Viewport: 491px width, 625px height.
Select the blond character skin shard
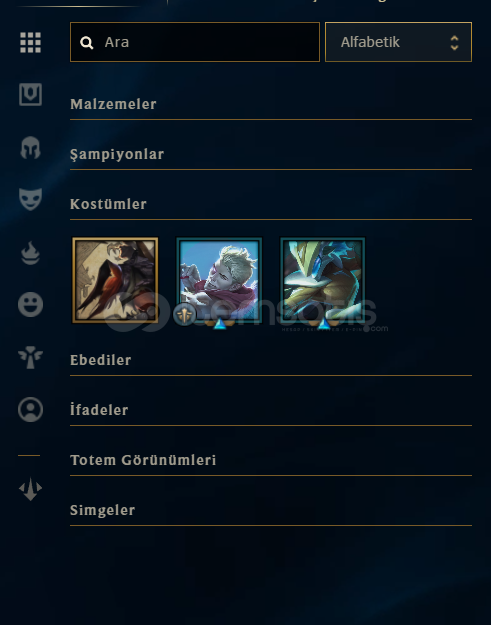(219, 280)
